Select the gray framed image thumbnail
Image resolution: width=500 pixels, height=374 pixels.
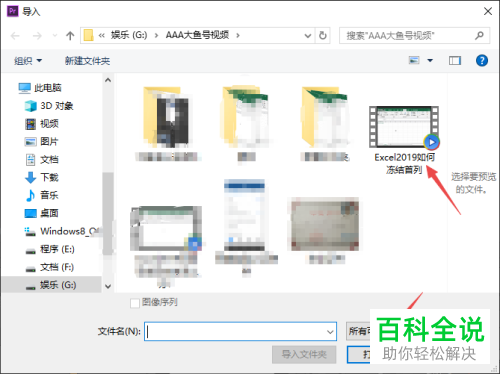325,224
